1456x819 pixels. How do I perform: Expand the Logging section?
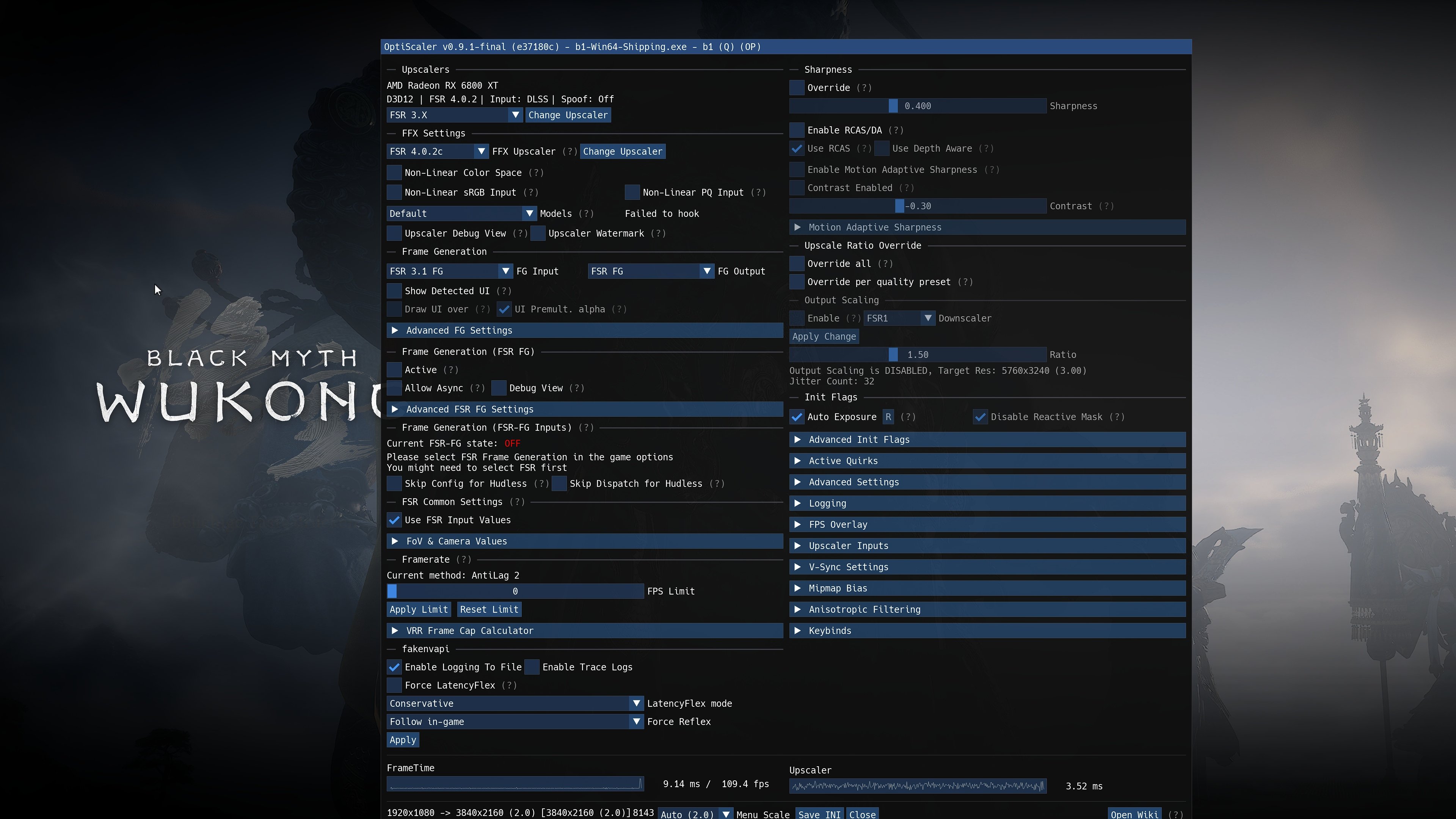point(987,504)
